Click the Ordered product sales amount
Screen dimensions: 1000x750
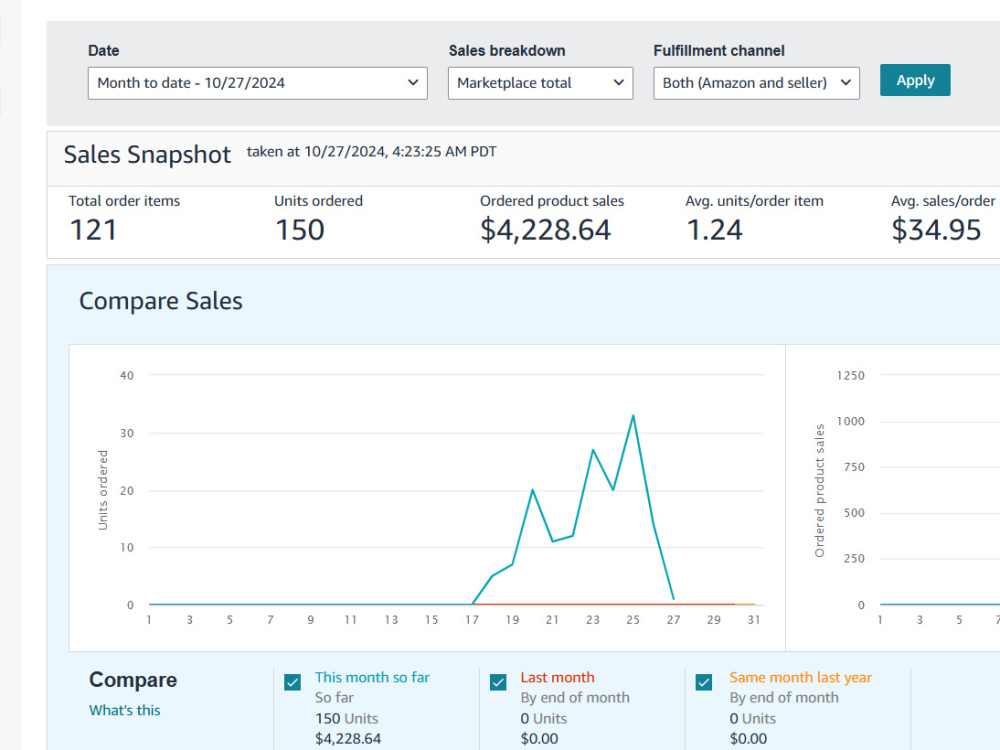[545, 230]
